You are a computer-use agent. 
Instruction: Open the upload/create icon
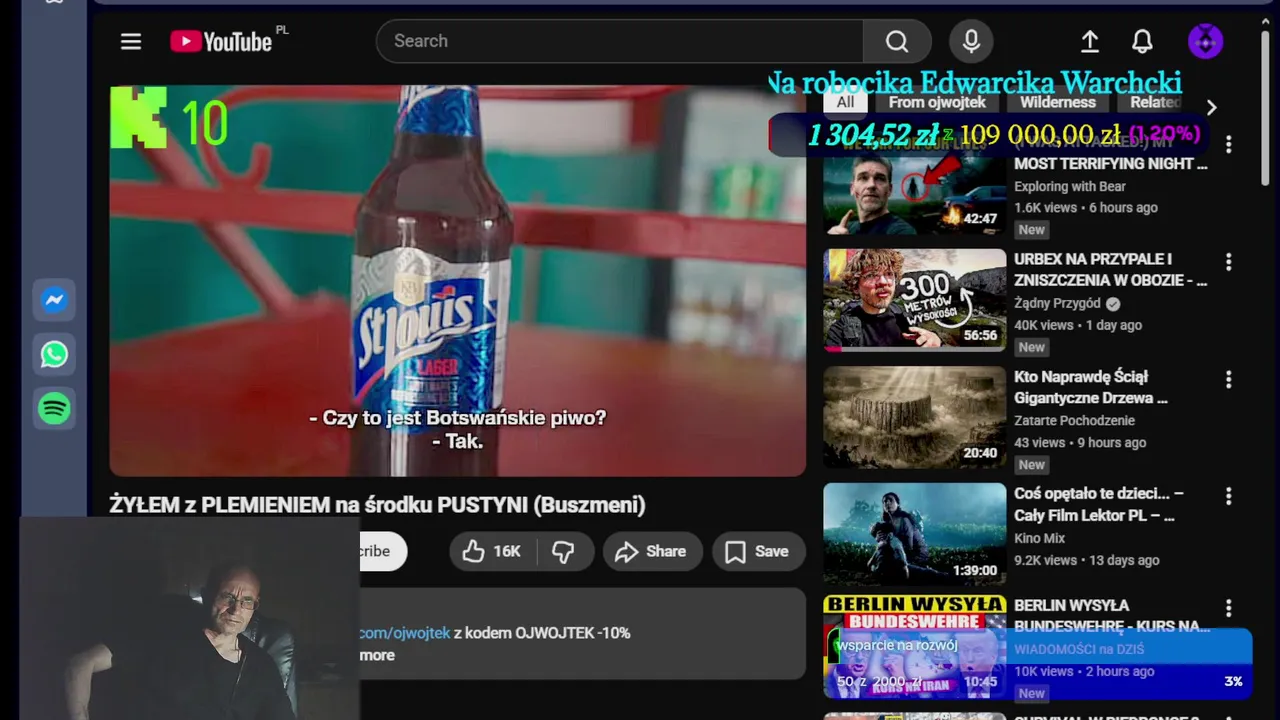[1090, 41]
